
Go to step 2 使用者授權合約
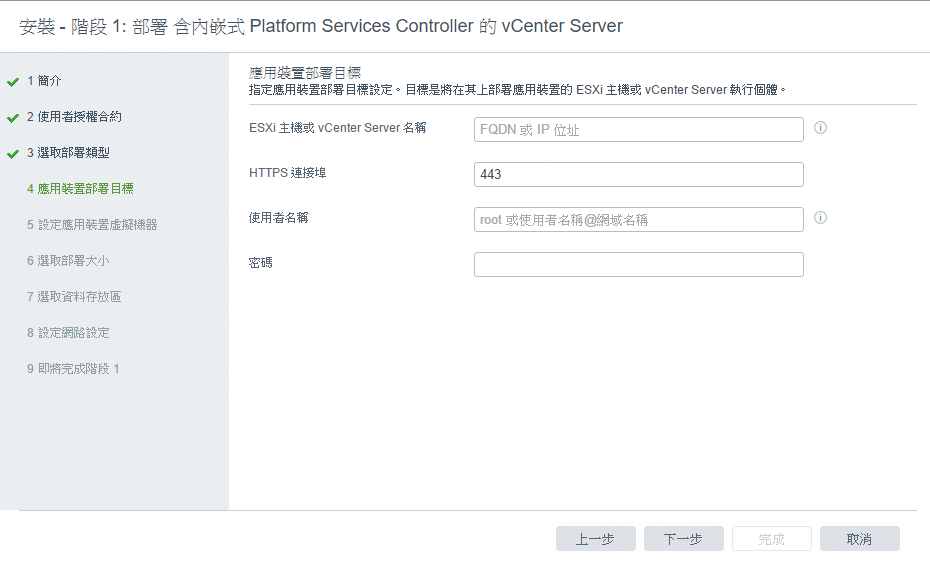click(x=74, y=117)
